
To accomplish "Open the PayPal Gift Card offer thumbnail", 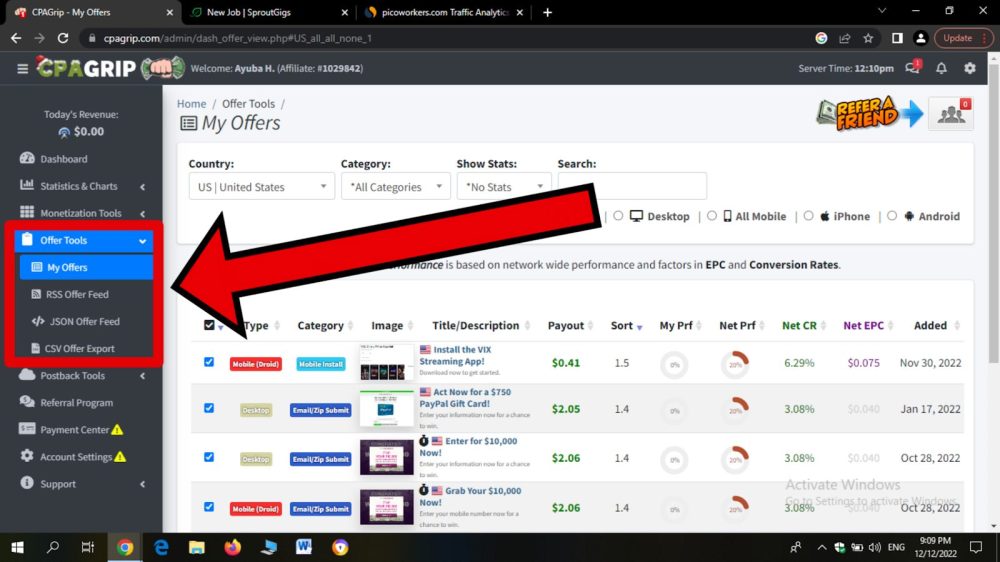I will tap(386, 408).
